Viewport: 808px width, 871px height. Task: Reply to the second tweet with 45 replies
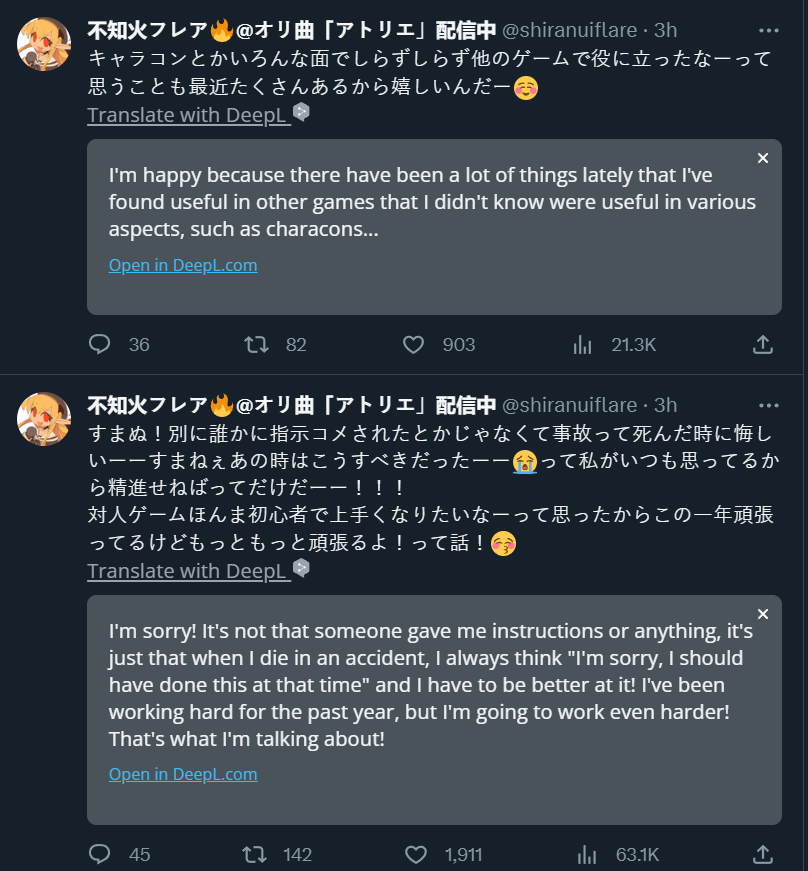(100, 855)
